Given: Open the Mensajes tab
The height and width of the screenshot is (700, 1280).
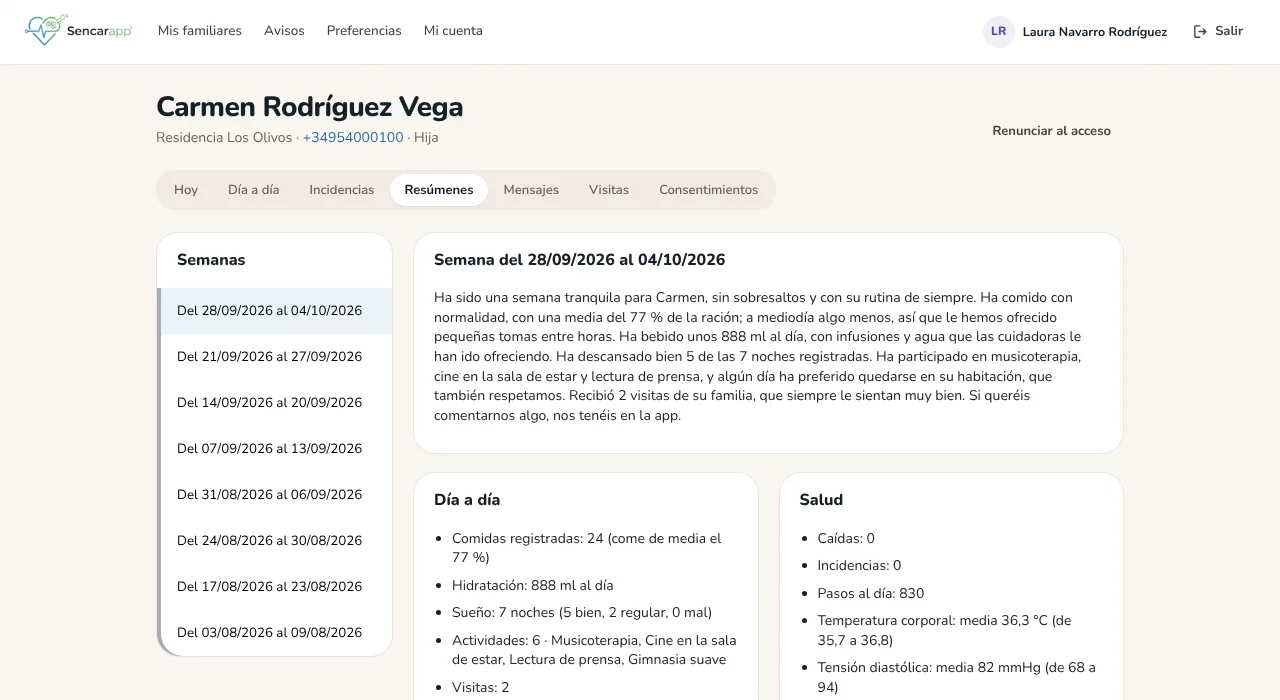Looking at the screenshot, I should pyautogui.click(x=531, y=190).
